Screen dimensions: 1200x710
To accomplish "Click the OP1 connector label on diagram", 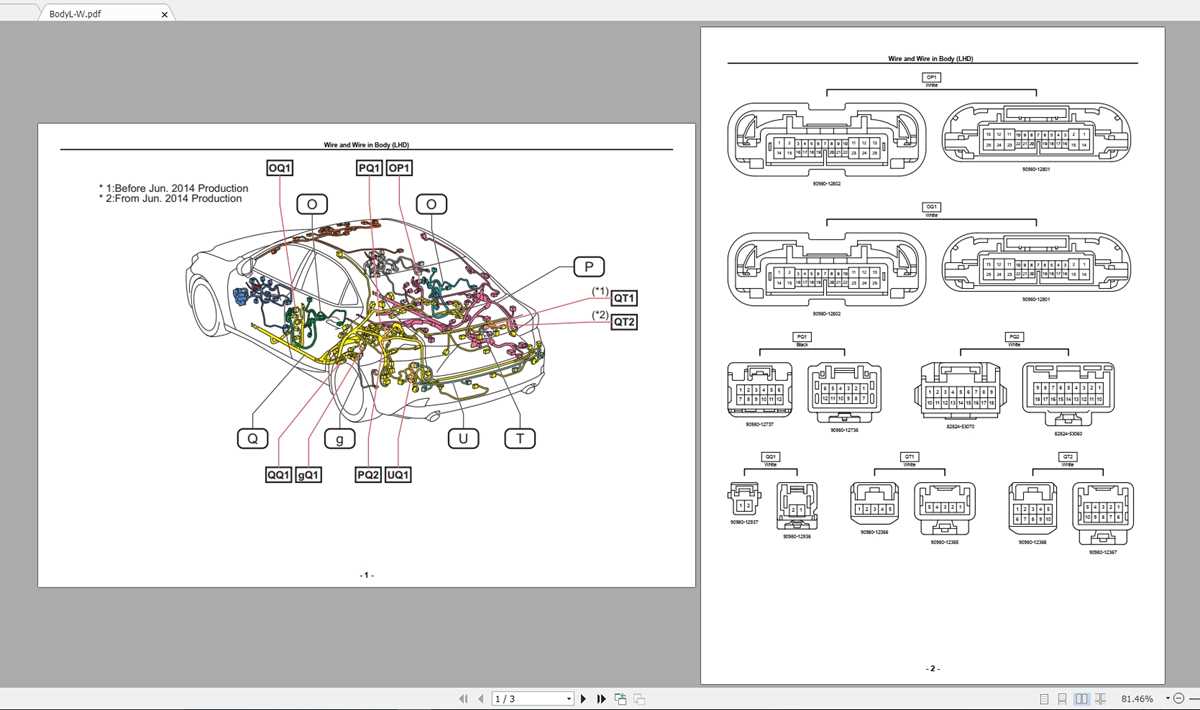I will [x=399, y=168].
